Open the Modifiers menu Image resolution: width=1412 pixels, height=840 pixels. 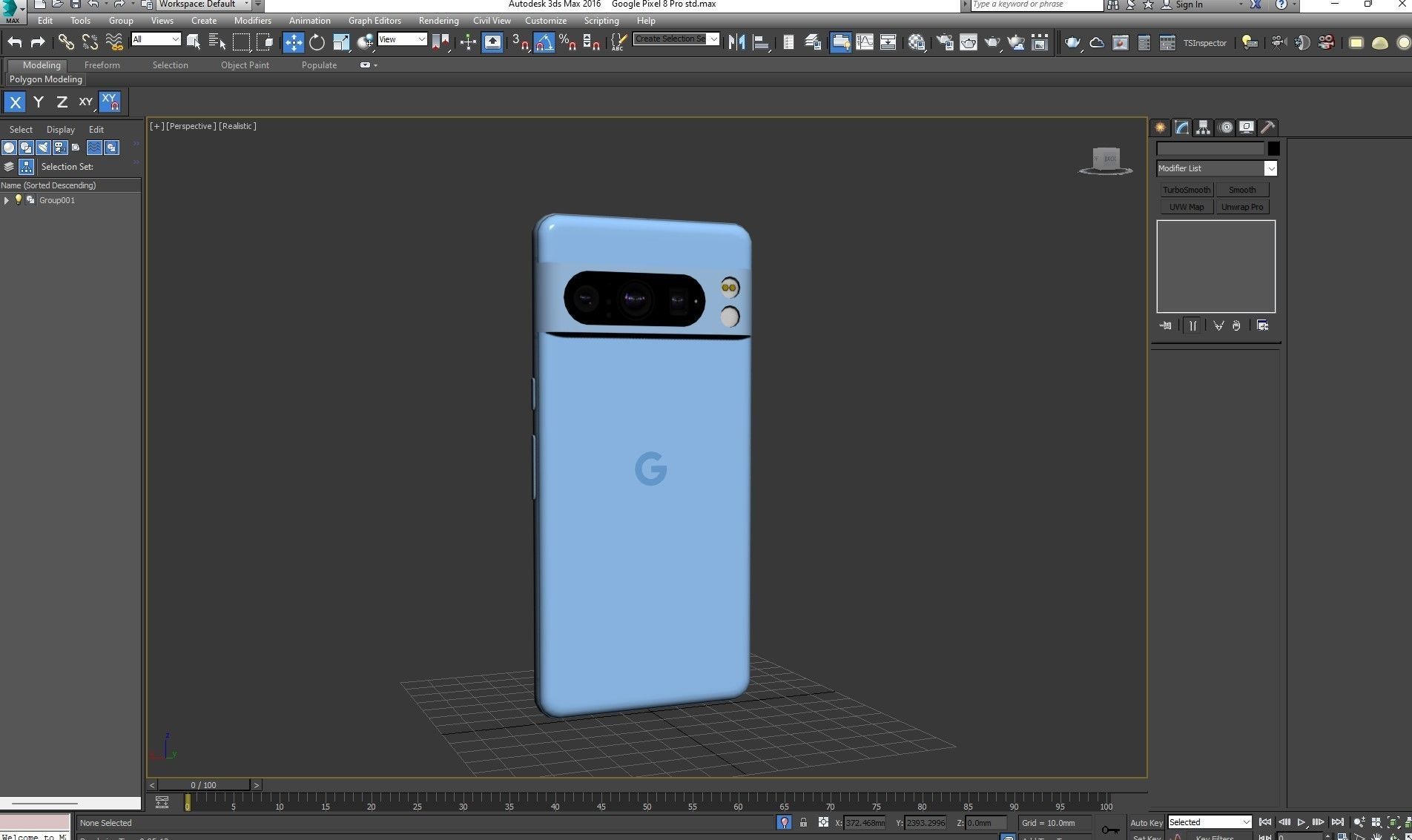pyautogui.click(x=252, y=21)
